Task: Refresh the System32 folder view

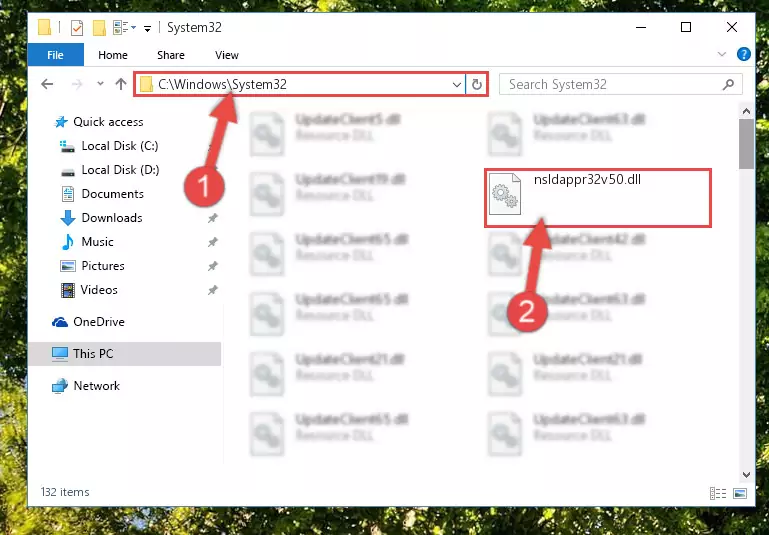Action: [x=476, y=84]
